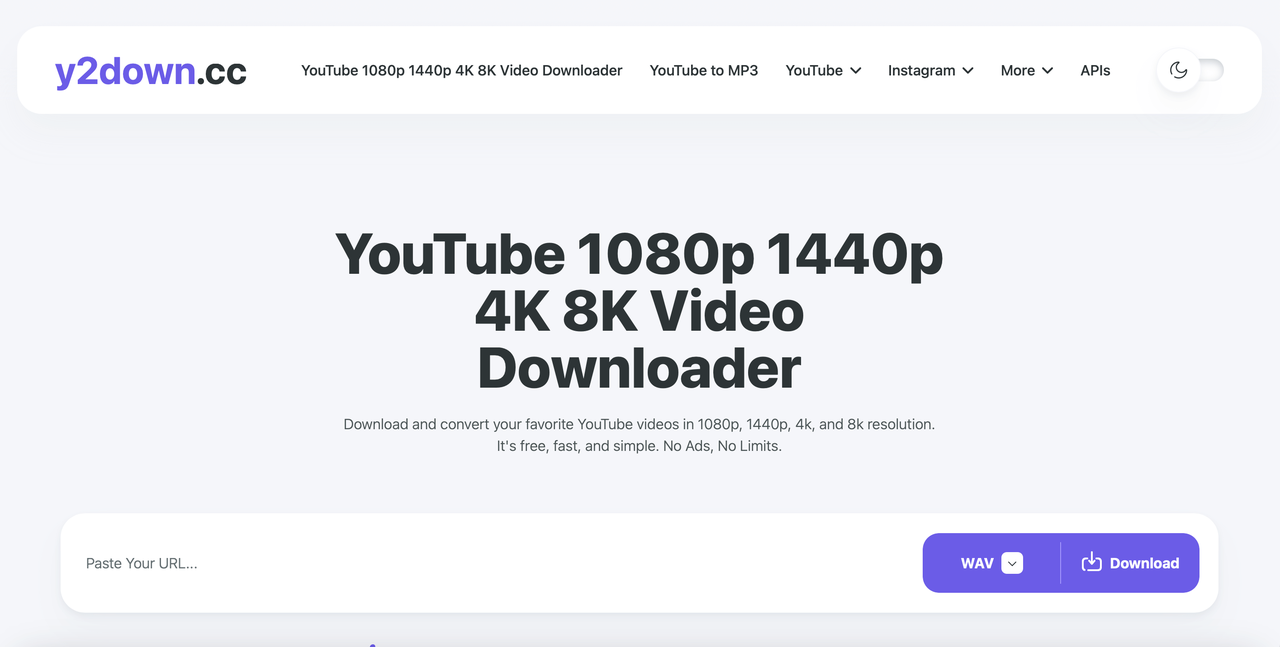This screenshot has height=647, width=1280.
Task: Click the chevron next to WAV
Action: [1012, 563]
